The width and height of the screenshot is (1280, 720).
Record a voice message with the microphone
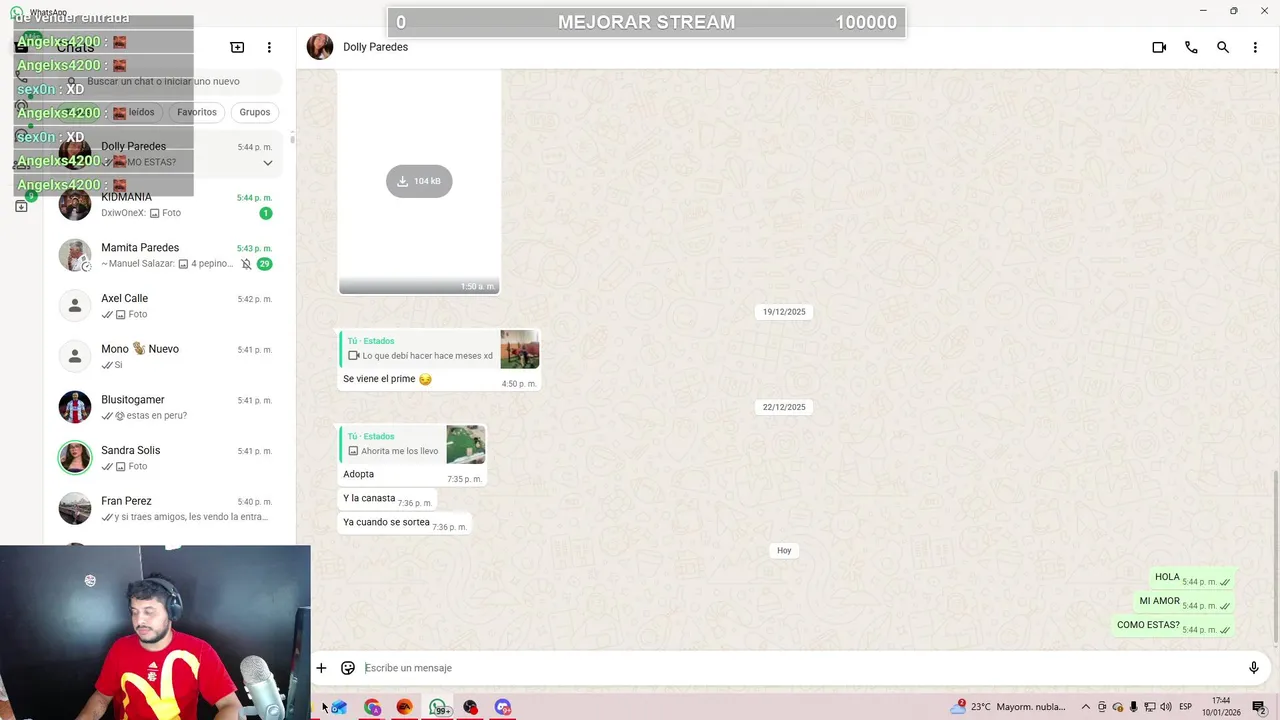click(1254, 668)
